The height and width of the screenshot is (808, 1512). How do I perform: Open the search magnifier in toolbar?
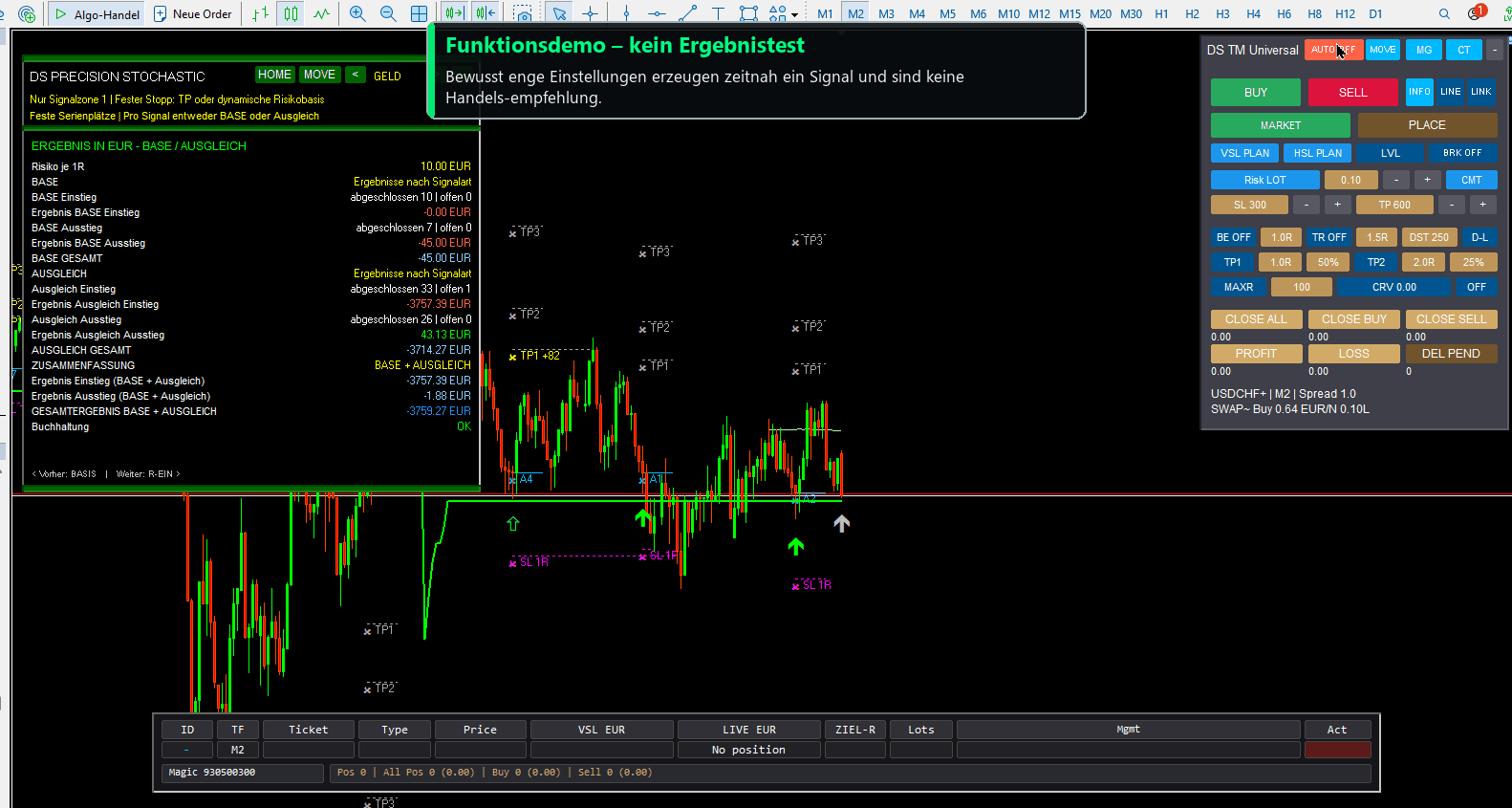point(1444,13)
